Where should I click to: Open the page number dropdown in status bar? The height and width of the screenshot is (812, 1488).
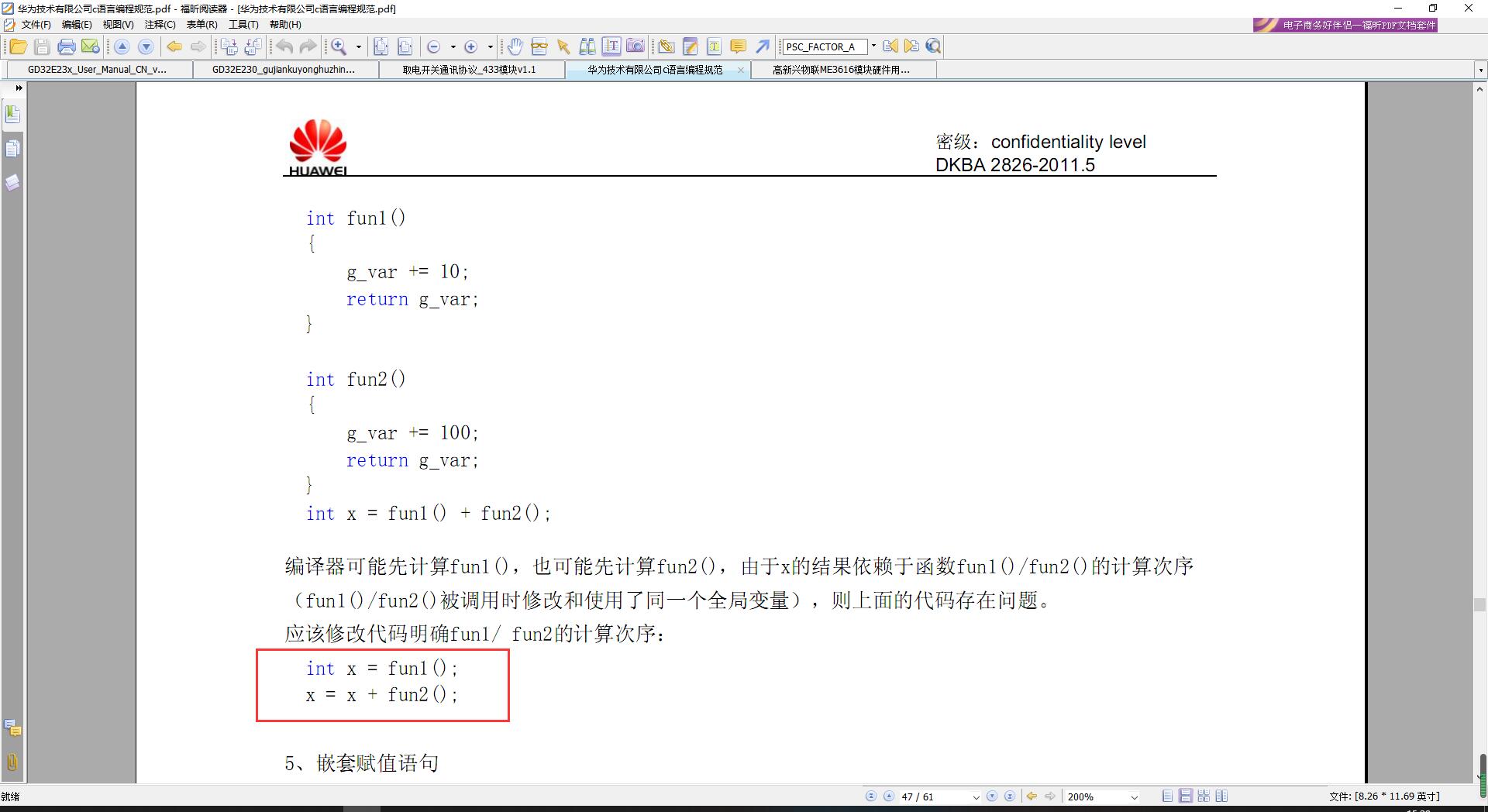coord(976,796)
